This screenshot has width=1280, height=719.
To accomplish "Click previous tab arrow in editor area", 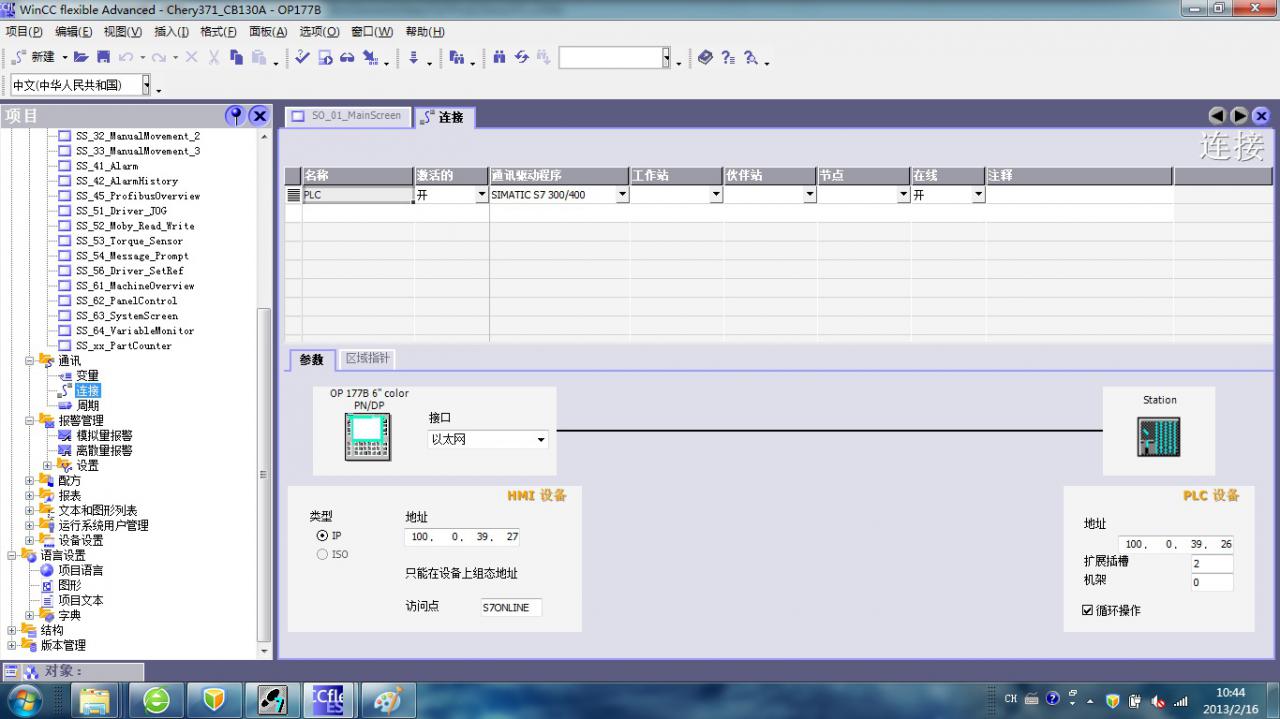I will [x=1217, y=116].
